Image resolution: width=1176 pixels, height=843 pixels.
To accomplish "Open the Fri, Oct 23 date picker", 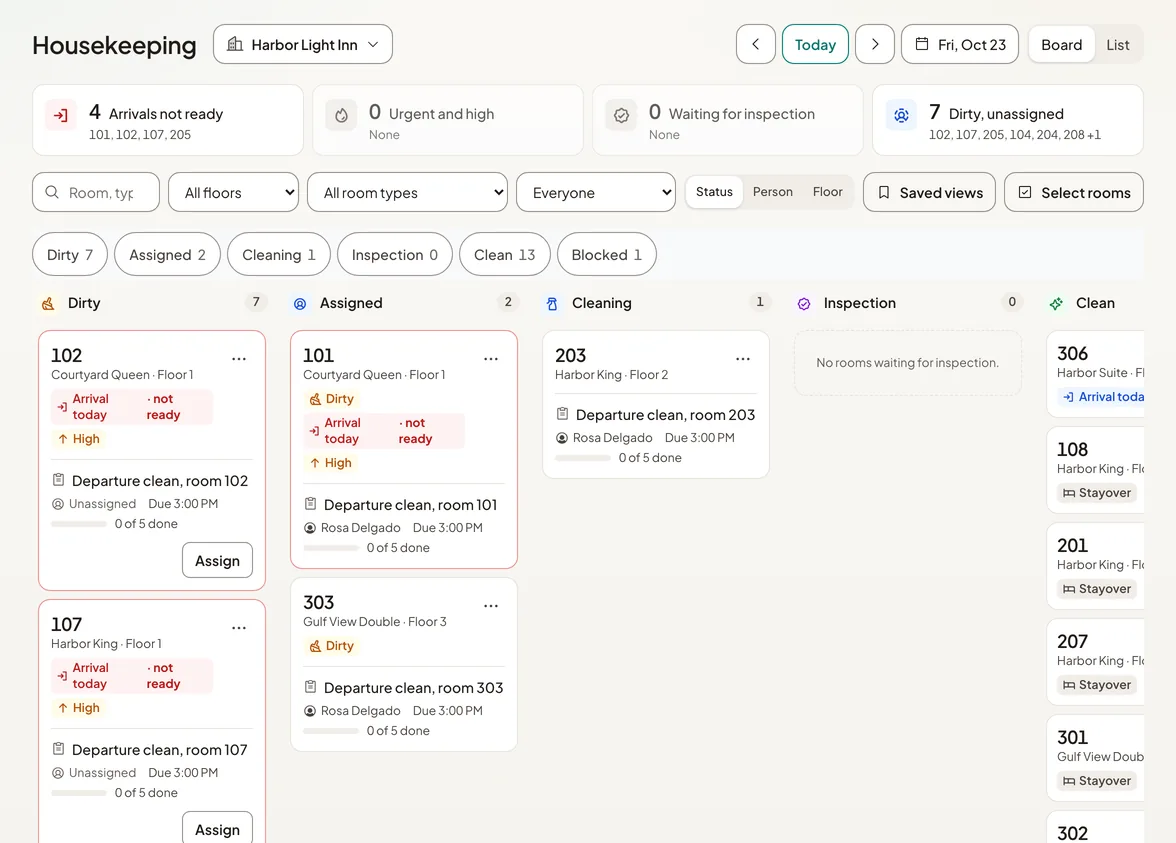I will (960, 44).
